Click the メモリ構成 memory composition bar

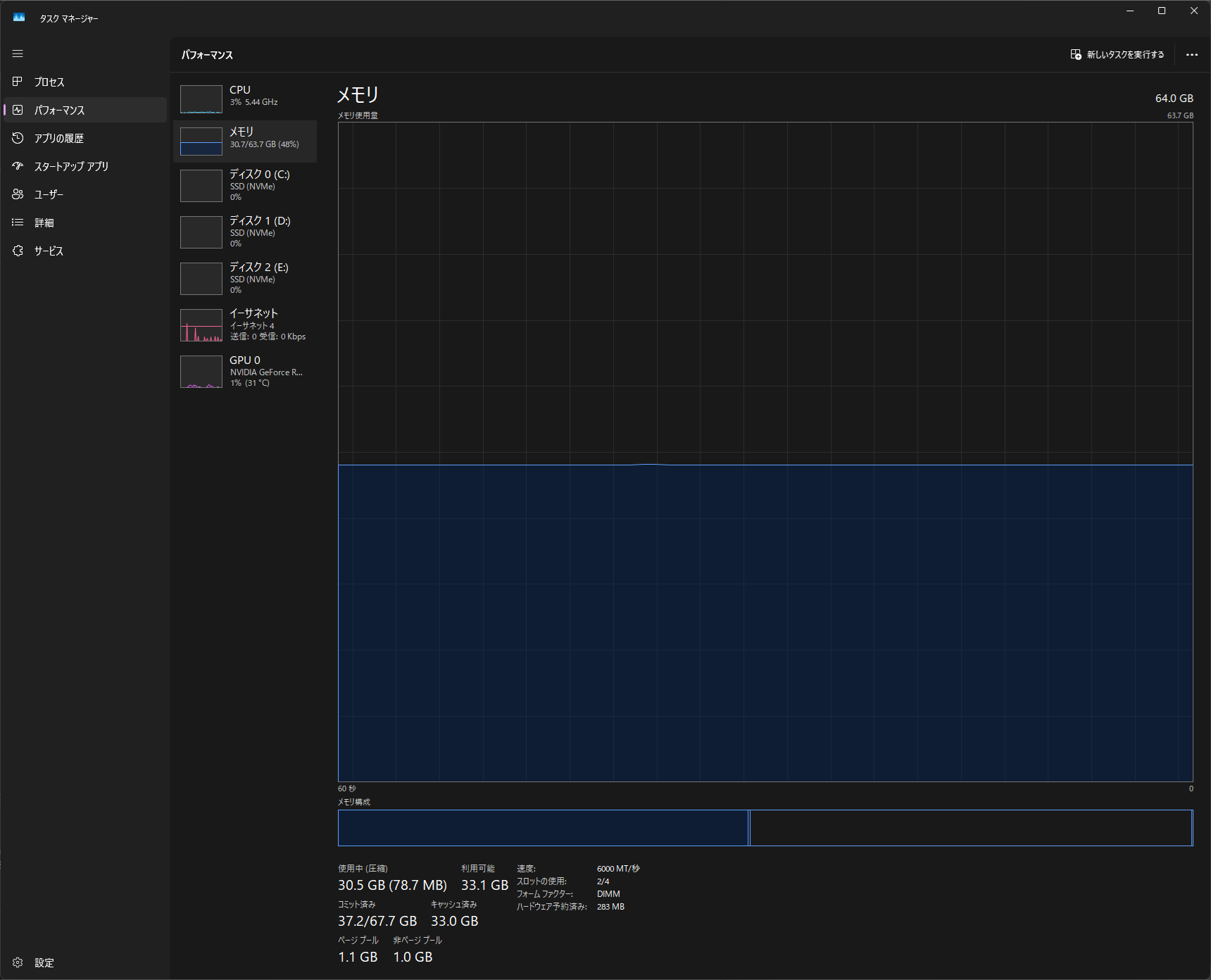click(765, 827)
